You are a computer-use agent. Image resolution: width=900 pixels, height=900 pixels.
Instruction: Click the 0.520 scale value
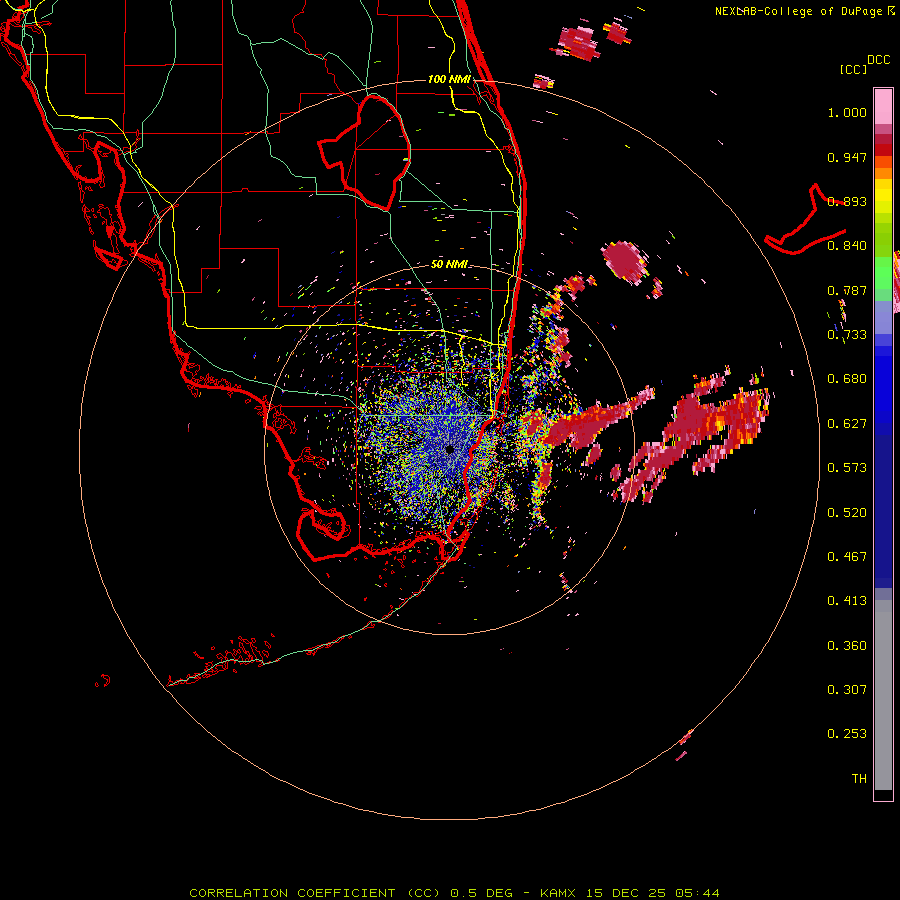(847, 513)
